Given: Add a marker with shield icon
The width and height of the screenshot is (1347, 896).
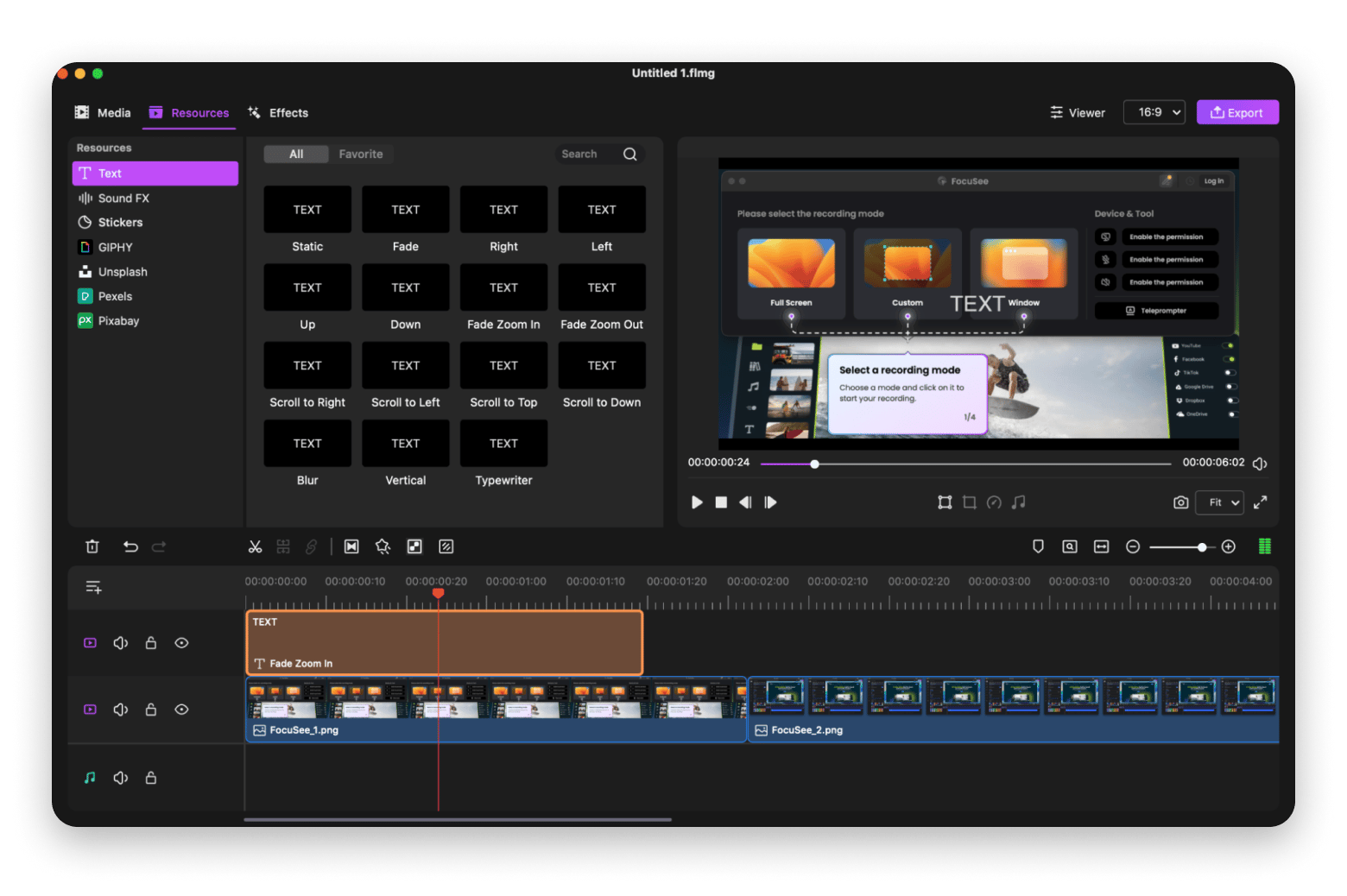Looking at the screenshot, I should click(x=1038, y=546).
